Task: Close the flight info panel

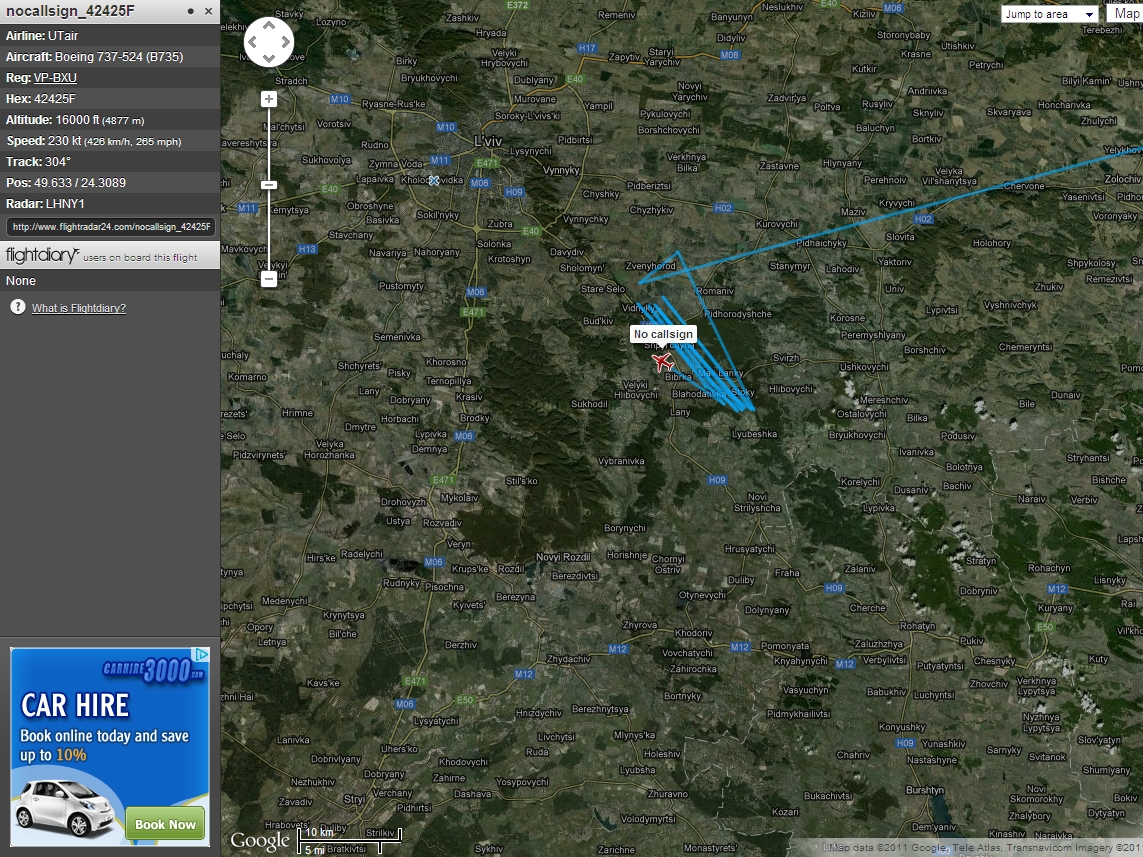Action: click(x=208, y=11)
